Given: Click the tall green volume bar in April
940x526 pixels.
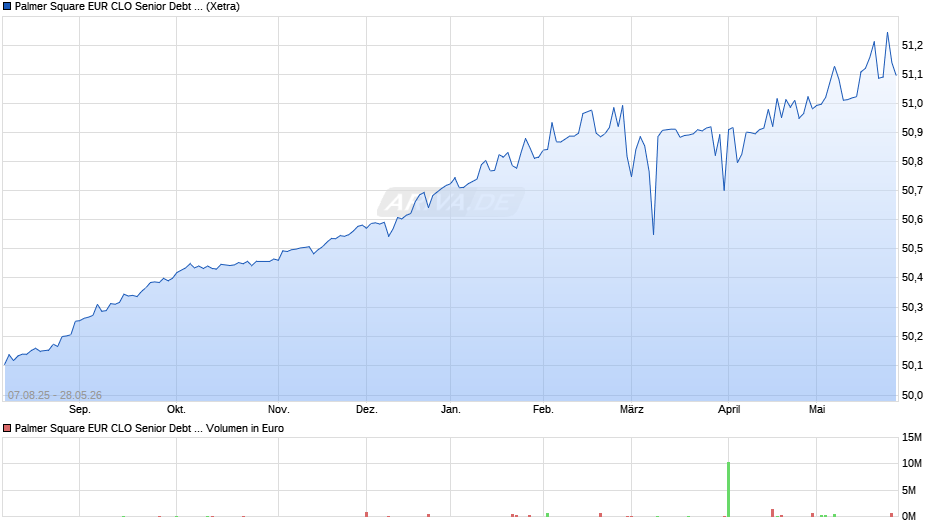Looking at the screenshot, I should [x=728, y=489].
